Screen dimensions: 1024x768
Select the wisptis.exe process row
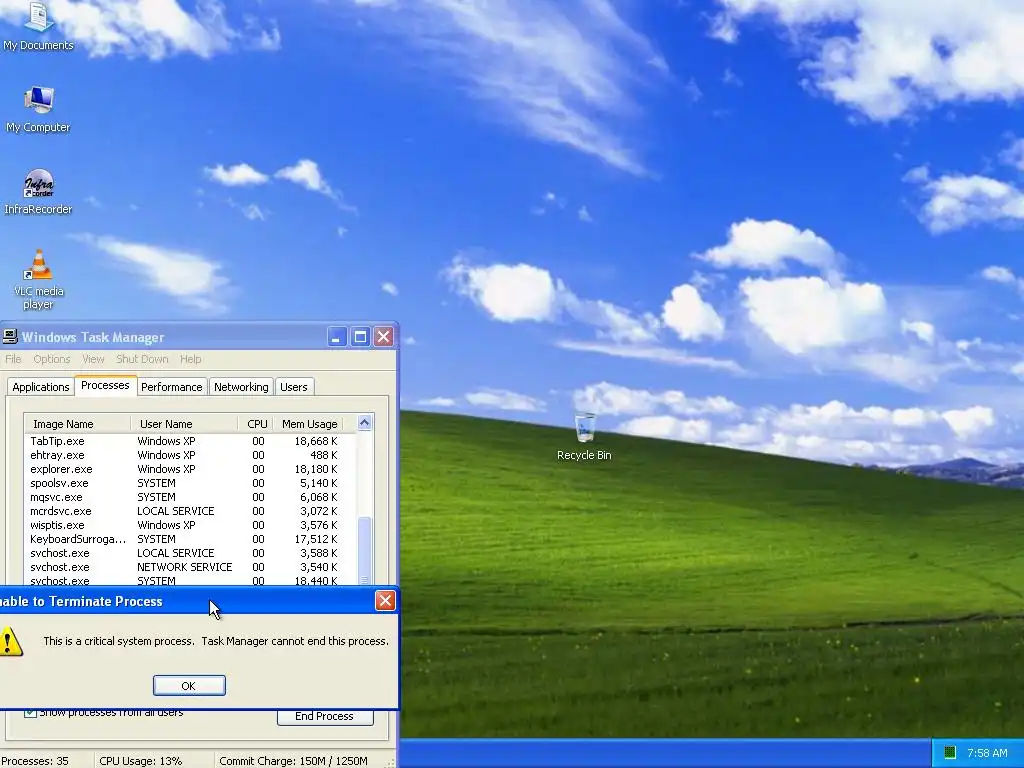190,525
